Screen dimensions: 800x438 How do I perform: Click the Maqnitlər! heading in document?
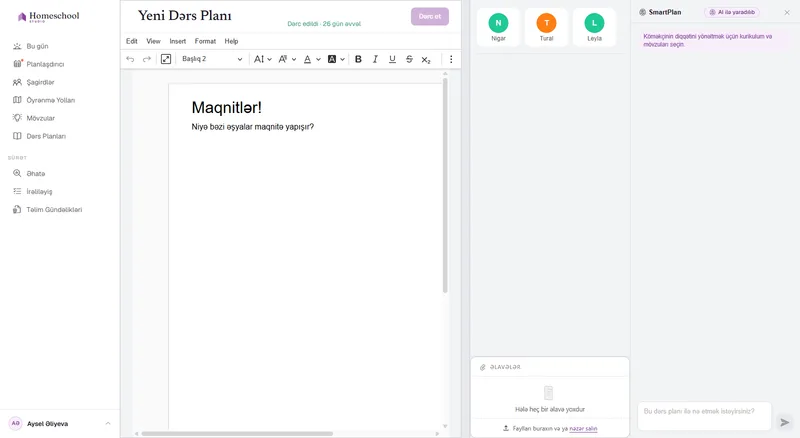coord(227,107)
